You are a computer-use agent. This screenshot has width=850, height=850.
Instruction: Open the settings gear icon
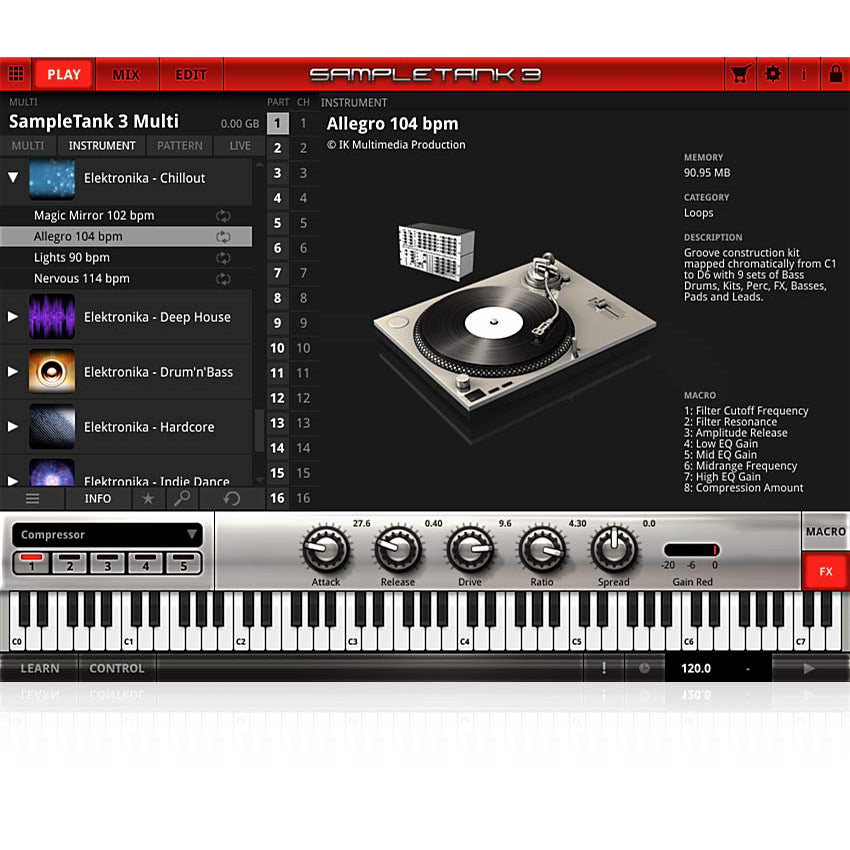(x=772, y=73)
